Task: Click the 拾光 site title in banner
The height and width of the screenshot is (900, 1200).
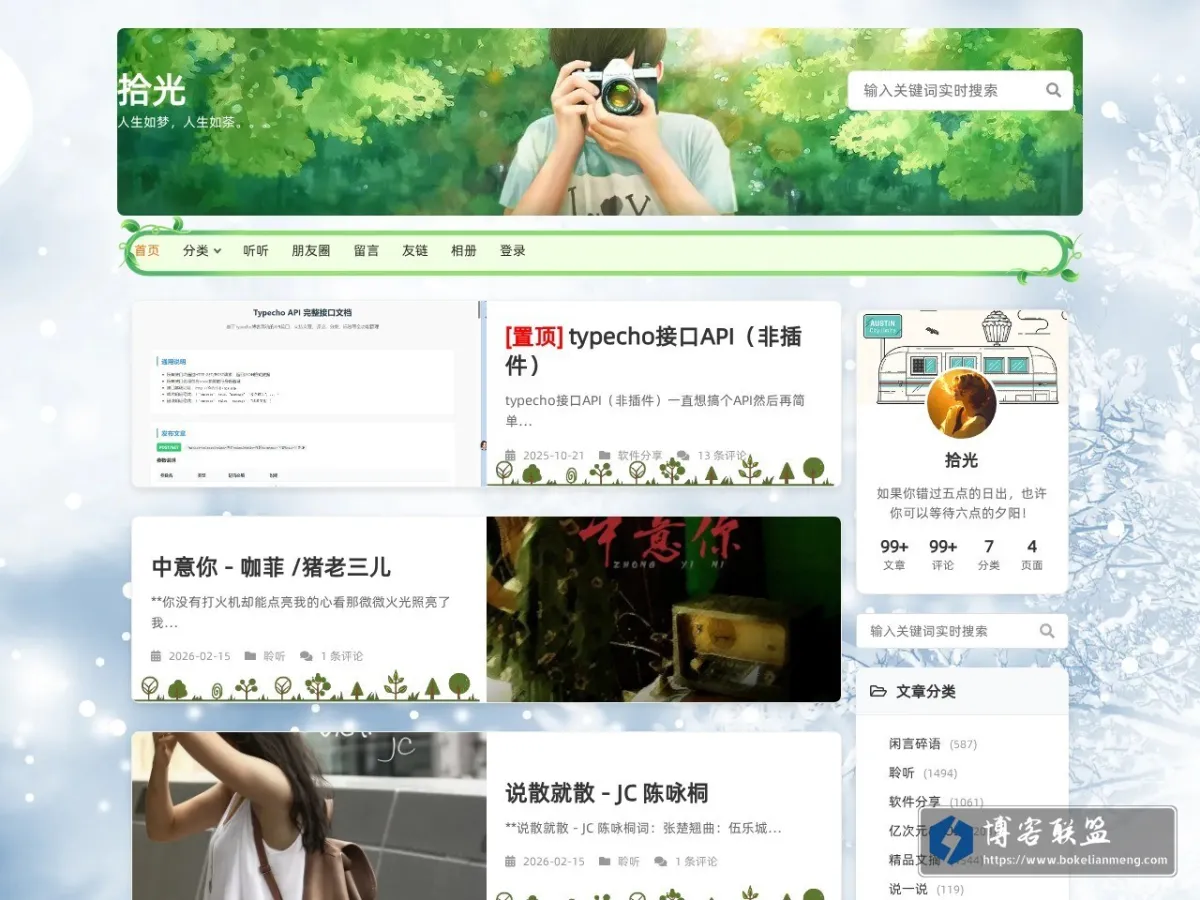Action: (x=152, y=90)
